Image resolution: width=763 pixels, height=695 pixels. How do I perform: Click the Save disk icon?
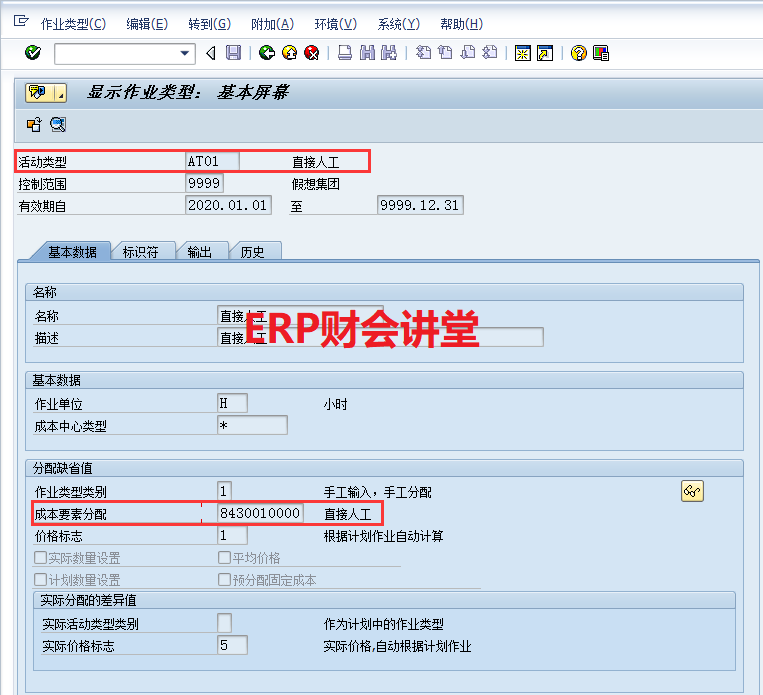point(233,53)
